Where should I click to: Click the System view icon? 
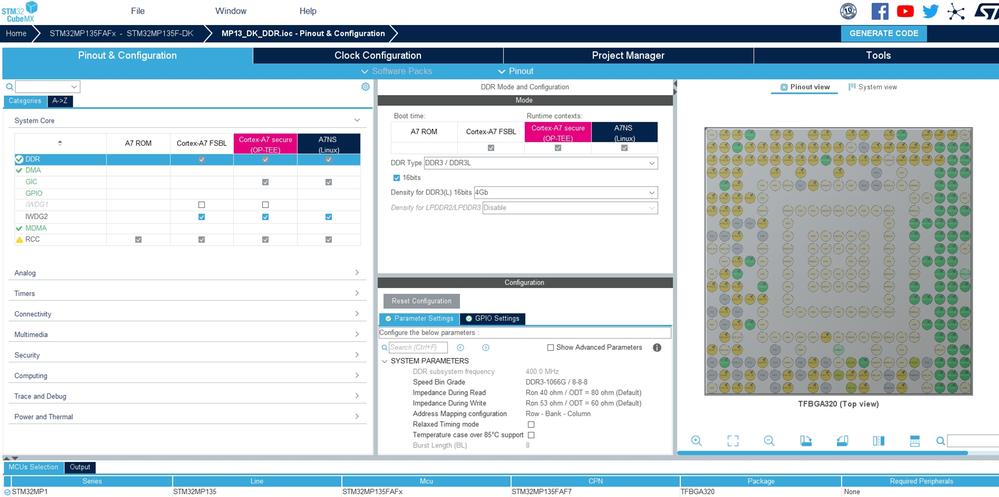[x=852, y=87]
